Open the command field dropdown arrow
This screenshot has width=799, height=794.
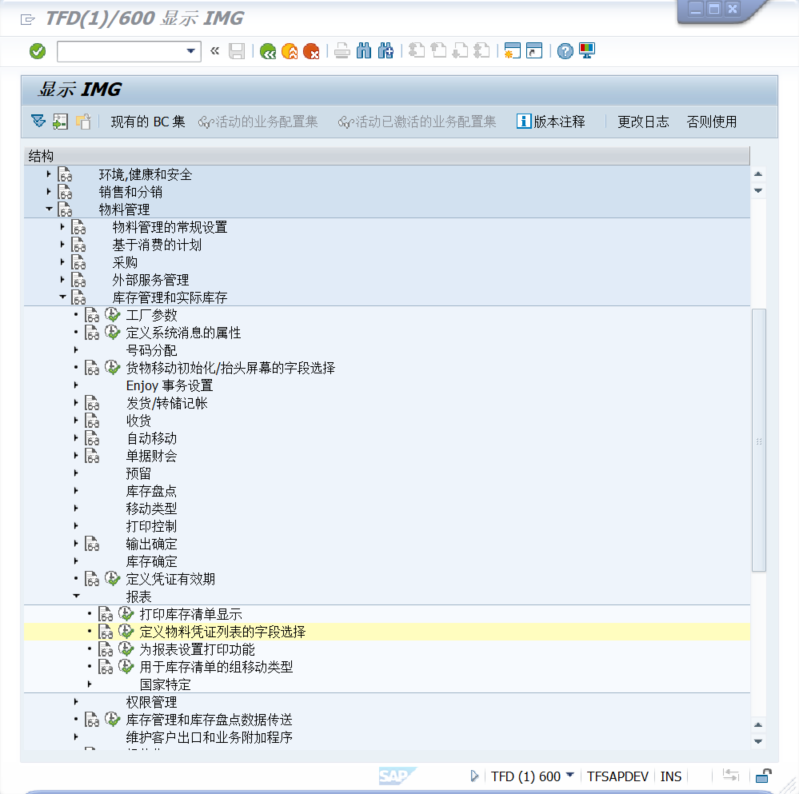tap(192, 51)
